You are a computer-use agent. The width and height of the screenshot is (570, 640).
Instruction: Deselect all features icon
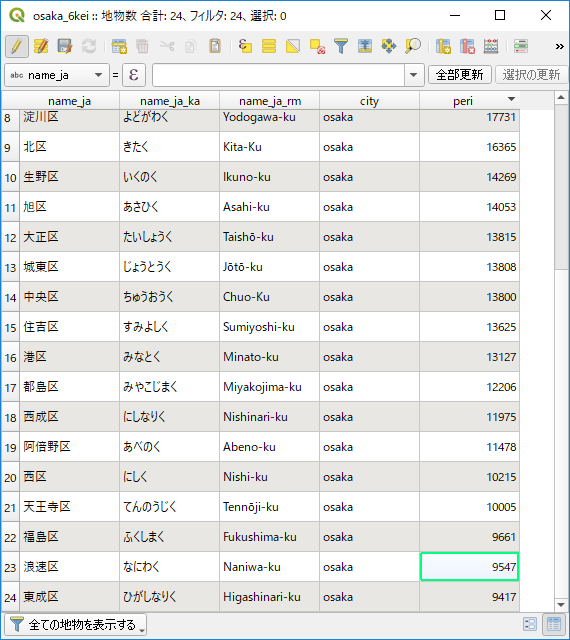[317, 46]
